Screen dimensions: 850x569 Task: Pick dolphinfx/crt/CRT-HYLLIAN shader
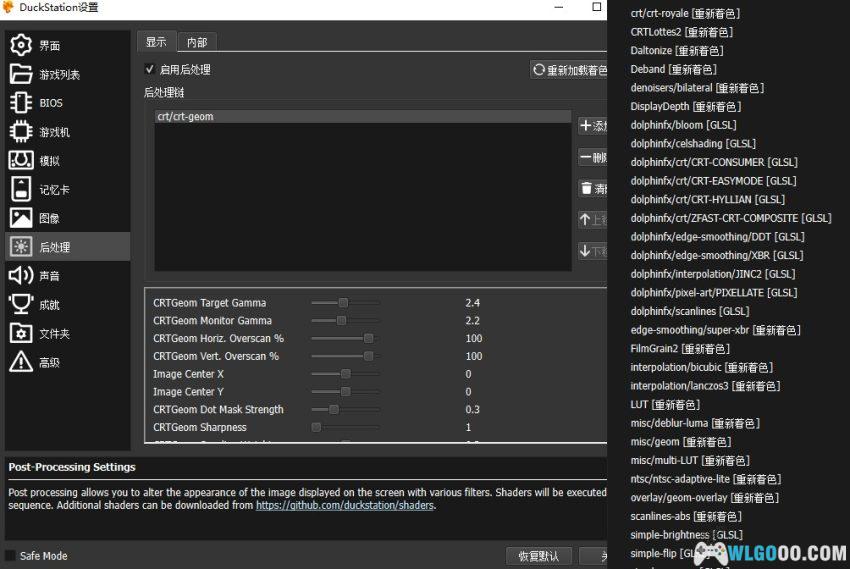(x=708, y=199)
